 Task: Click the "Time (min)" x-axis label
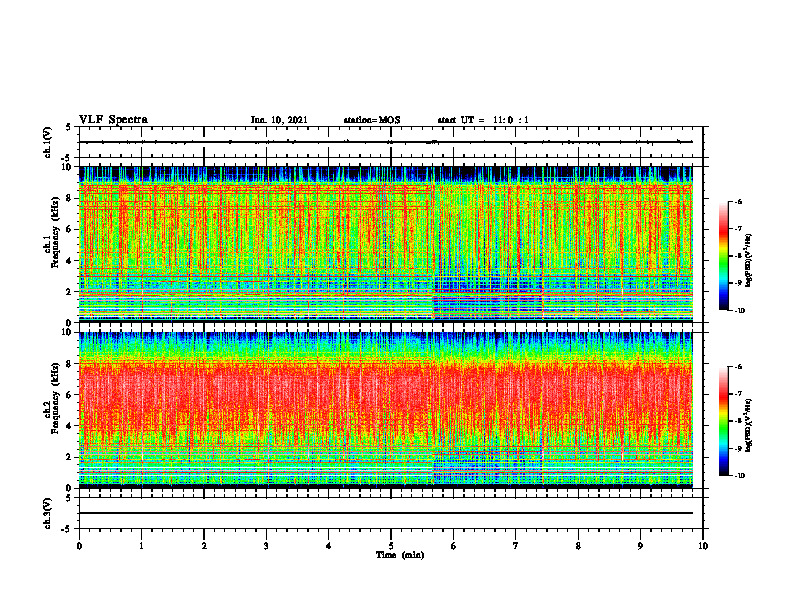400,555
